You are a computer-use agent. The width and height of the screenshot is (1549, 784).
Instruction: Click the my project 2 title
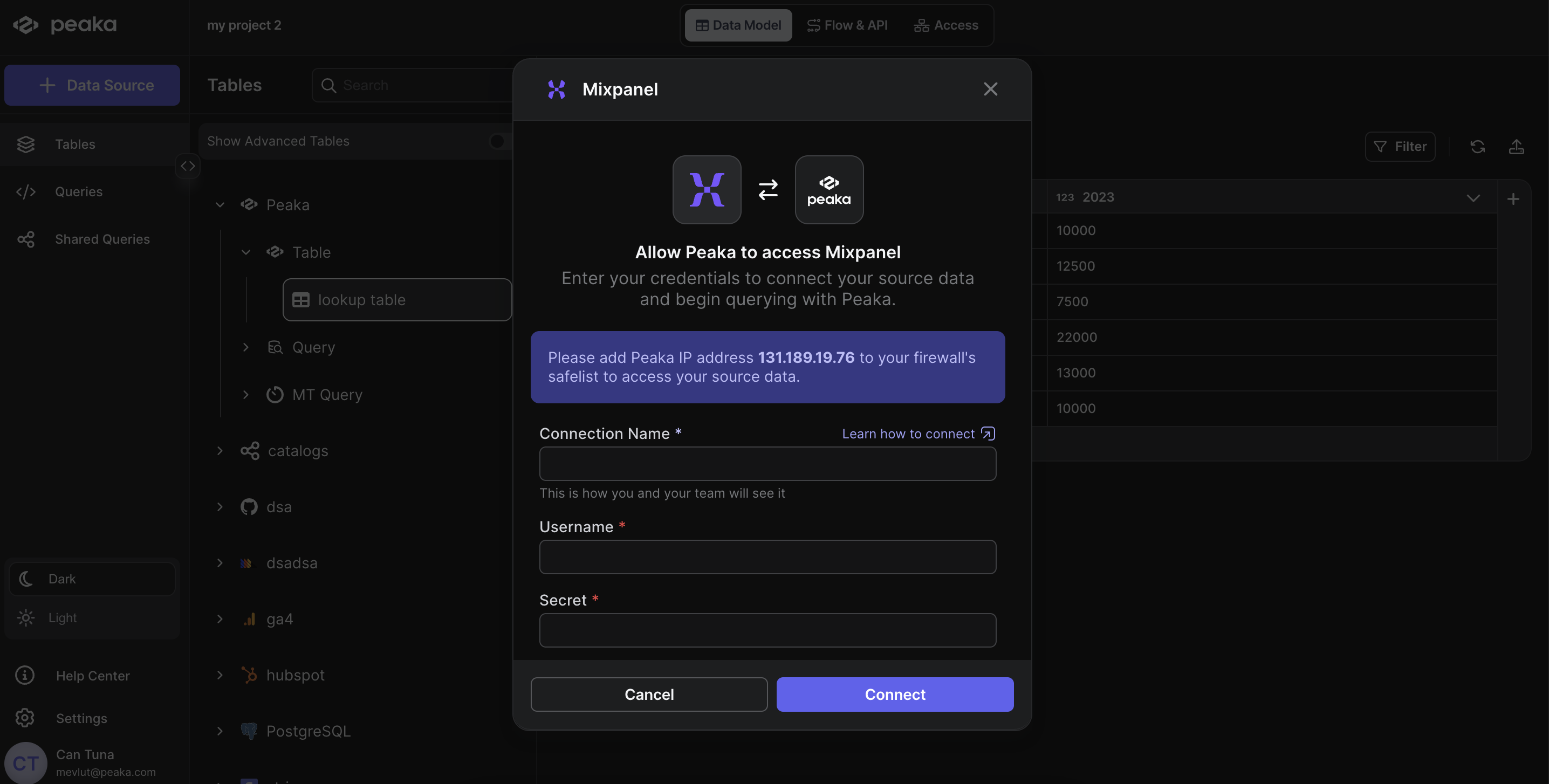pos(244,25)
